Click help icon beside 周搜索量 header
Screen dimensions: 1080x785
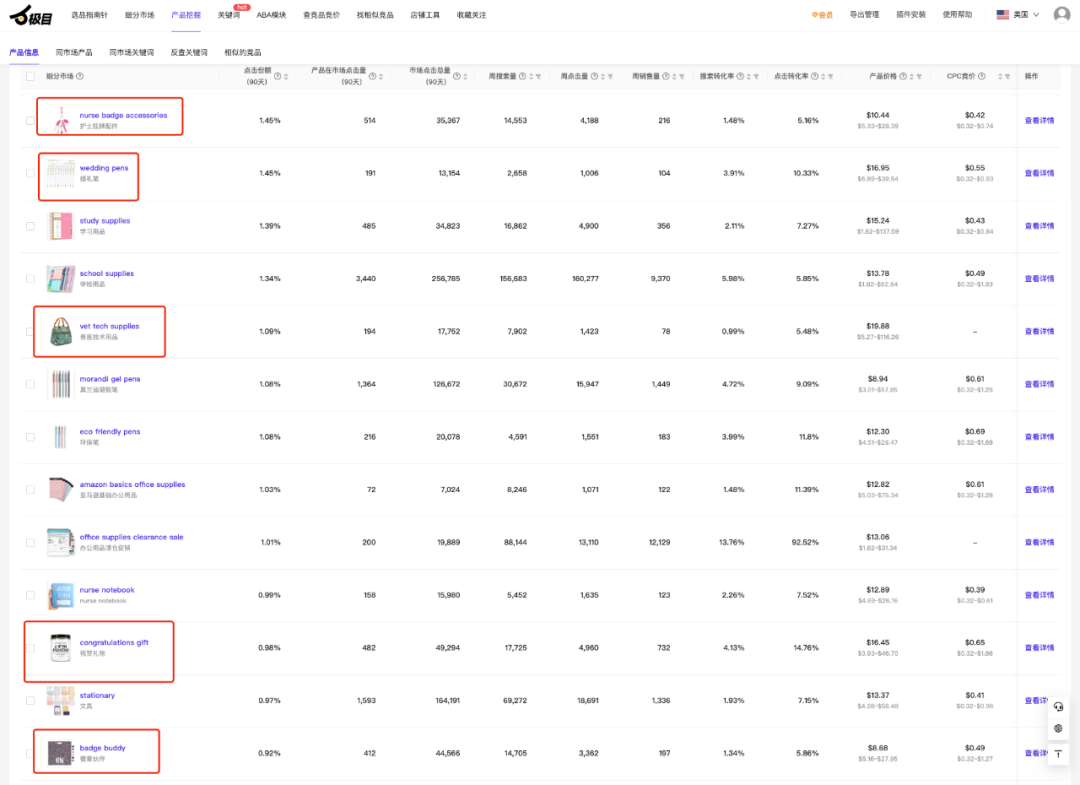522,76
